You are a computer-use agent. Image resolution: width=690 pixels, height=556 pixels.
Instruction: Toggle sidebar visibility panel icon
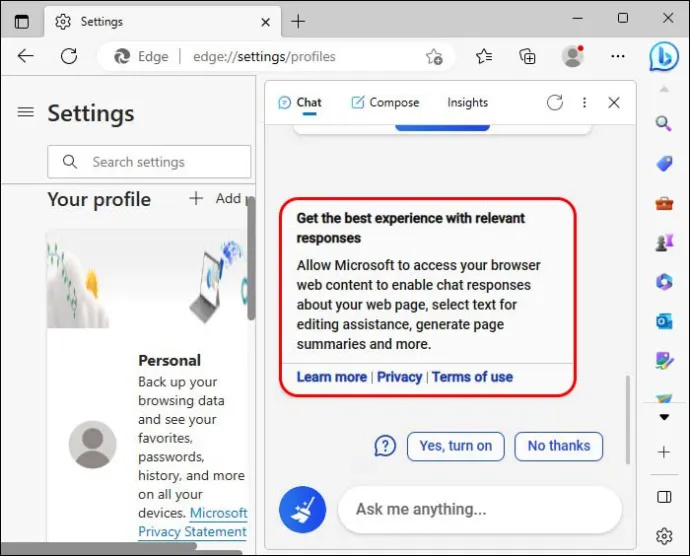664,497
